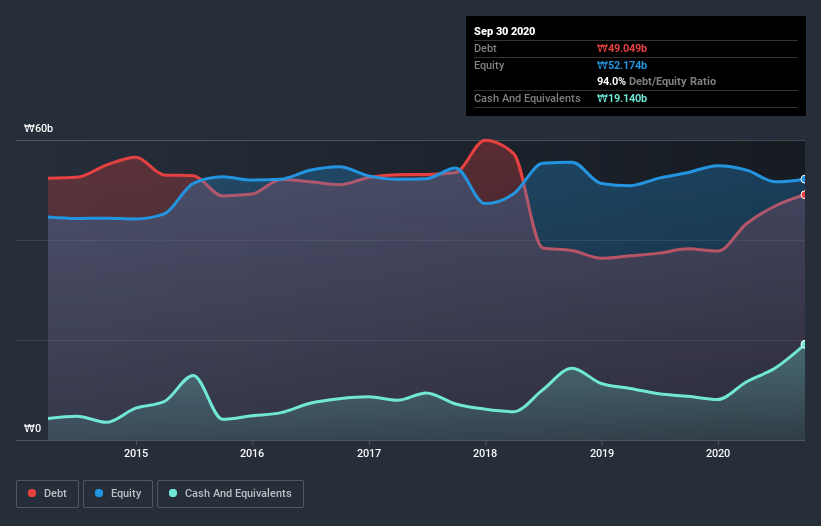Click the ₩52.174b equity value
Screen dimensions: 821x526
point(622,65)
